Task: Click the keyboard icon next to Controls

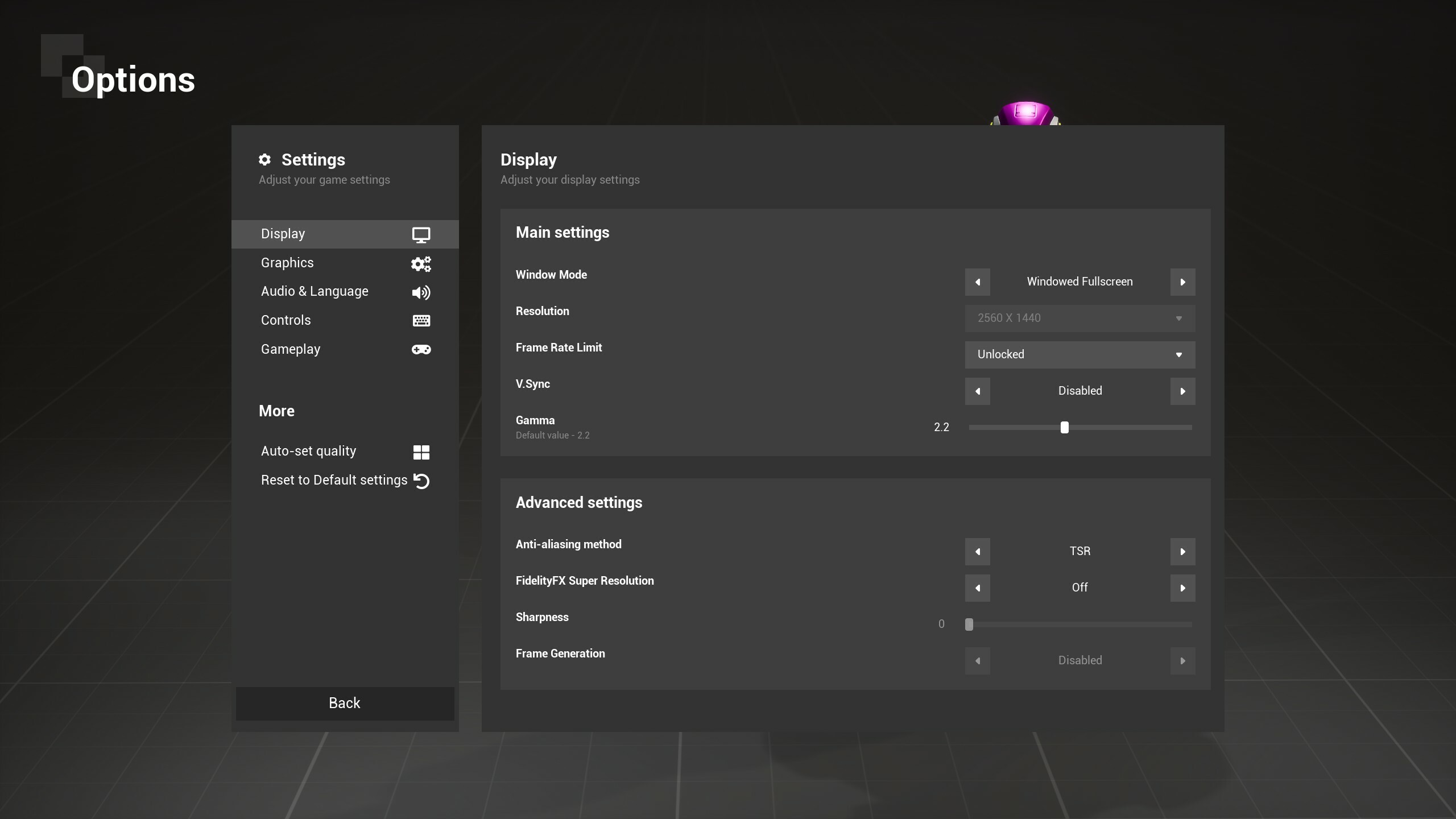Action: (421, 321)
